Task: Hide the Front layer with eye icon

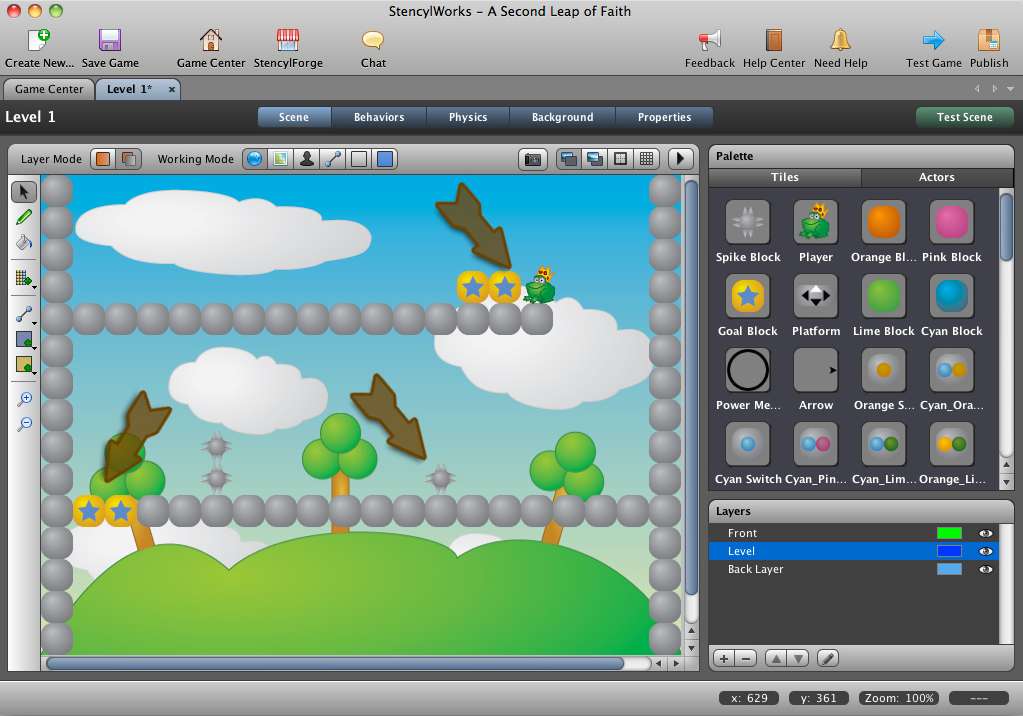Action: [985, 533]
